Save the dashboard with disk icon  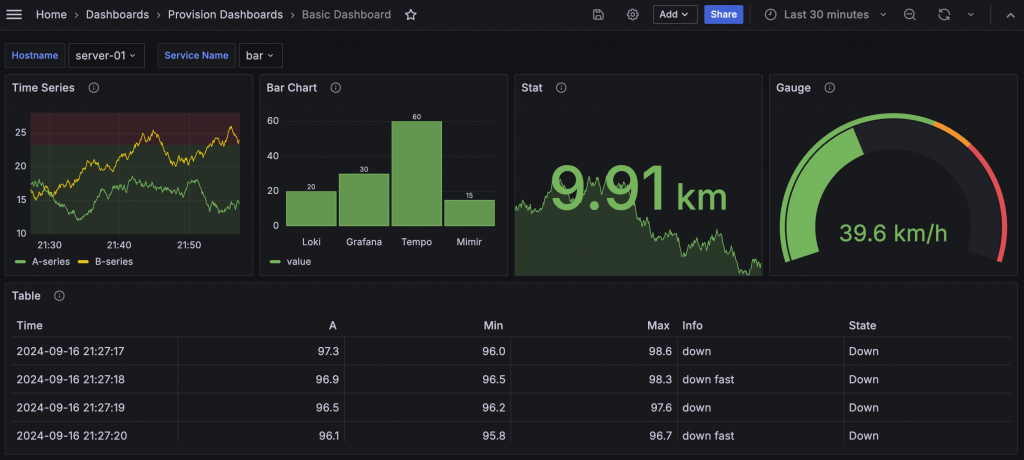[598, 14]
